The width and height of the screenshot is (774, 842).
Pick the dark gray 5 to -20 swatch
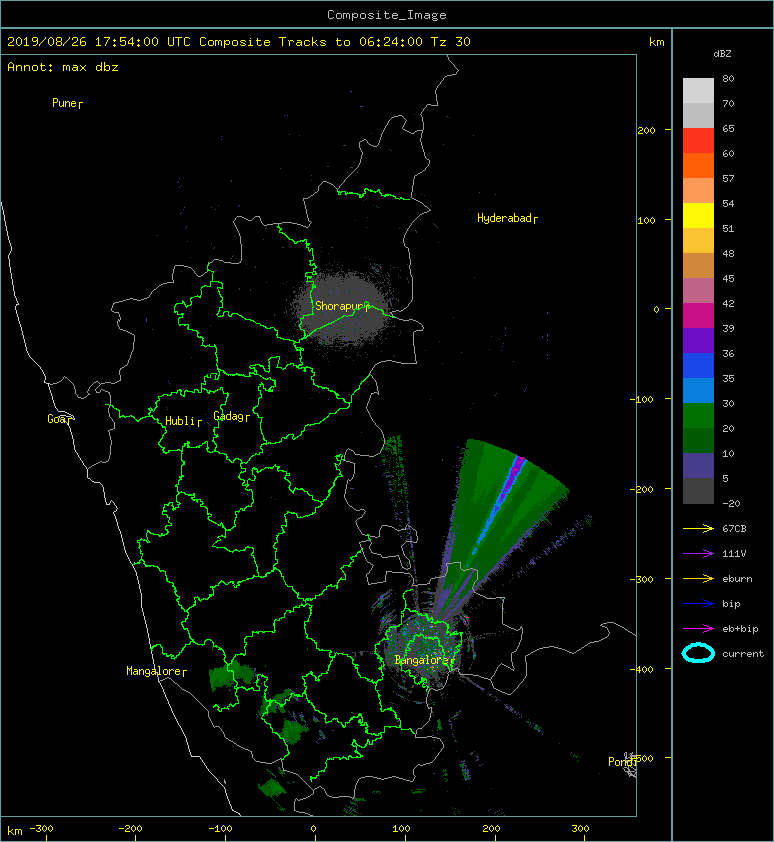click(698, 491)
